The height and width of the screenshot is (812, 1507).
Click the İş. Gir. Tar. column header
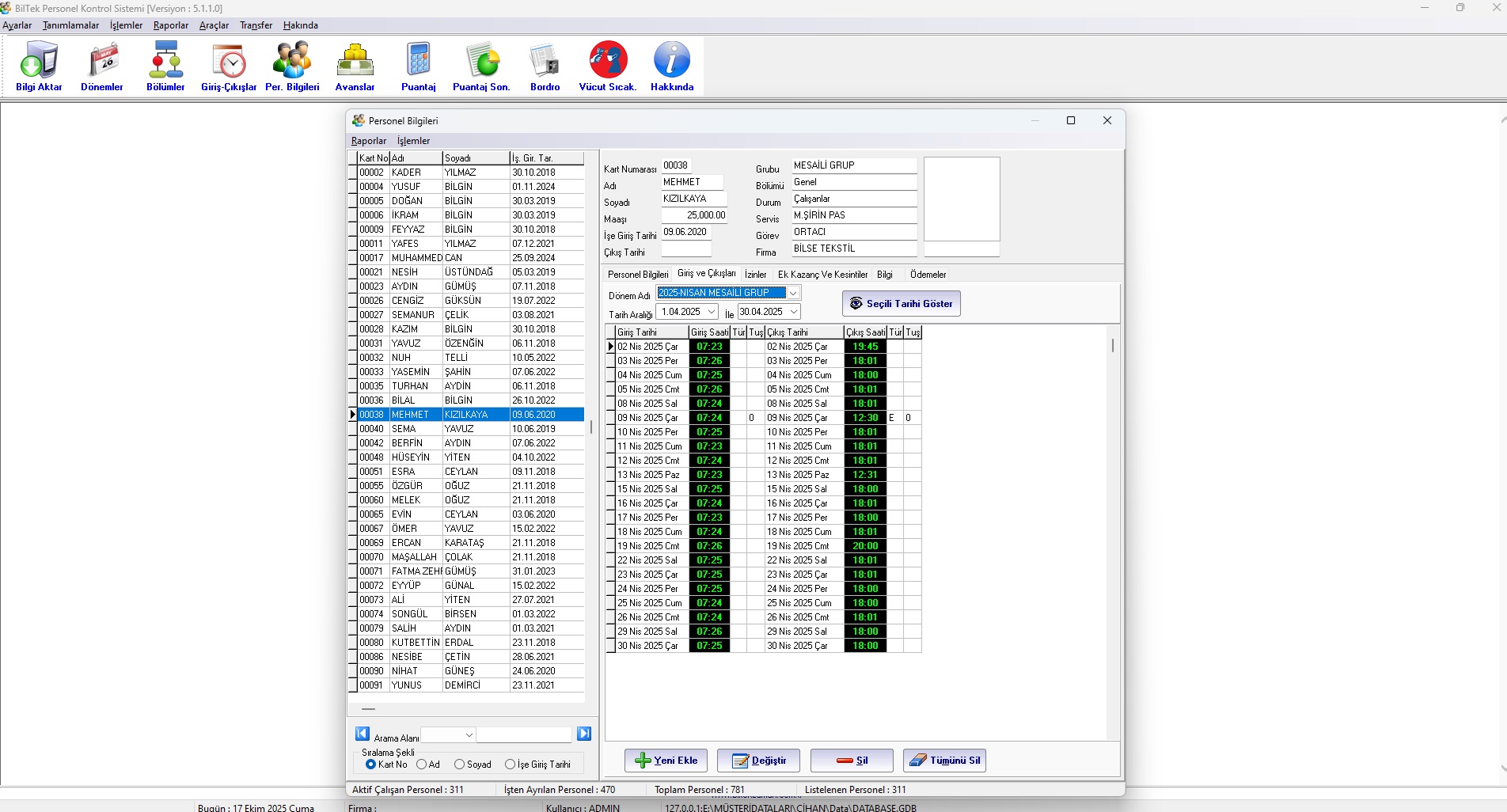tap(547, 158)
